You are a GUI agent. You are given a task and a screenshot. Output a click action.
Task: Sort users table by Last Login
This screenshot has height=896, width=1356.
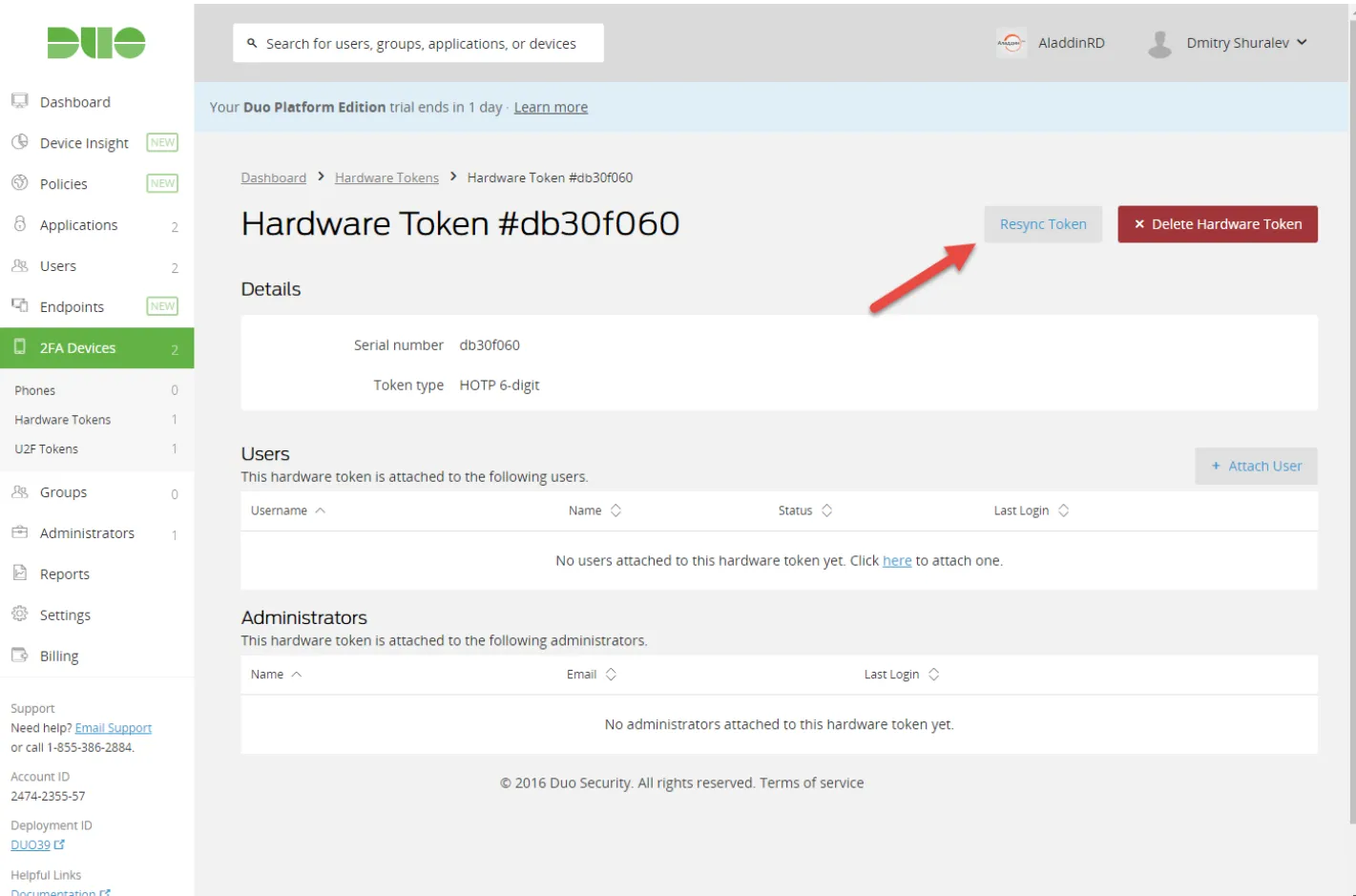point(1031,511)
